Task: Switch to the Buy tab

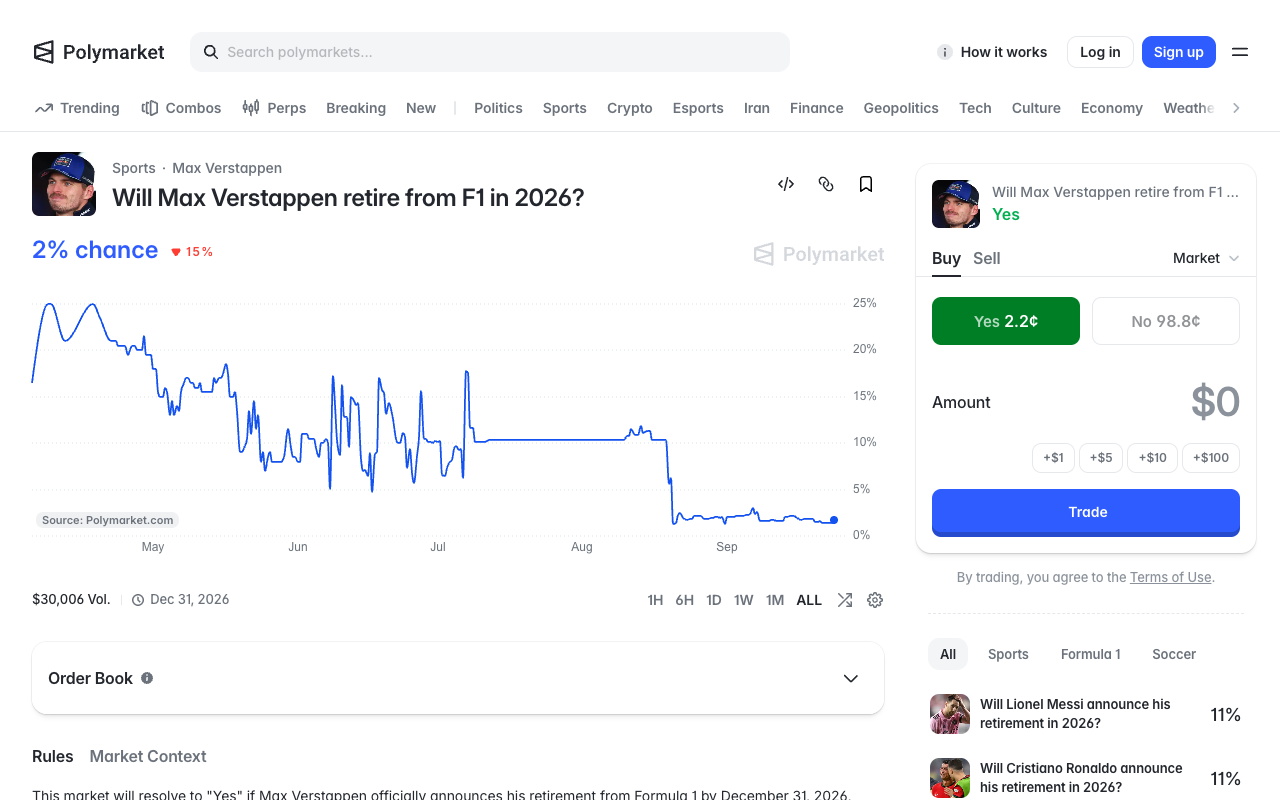Action: [946, 258]
